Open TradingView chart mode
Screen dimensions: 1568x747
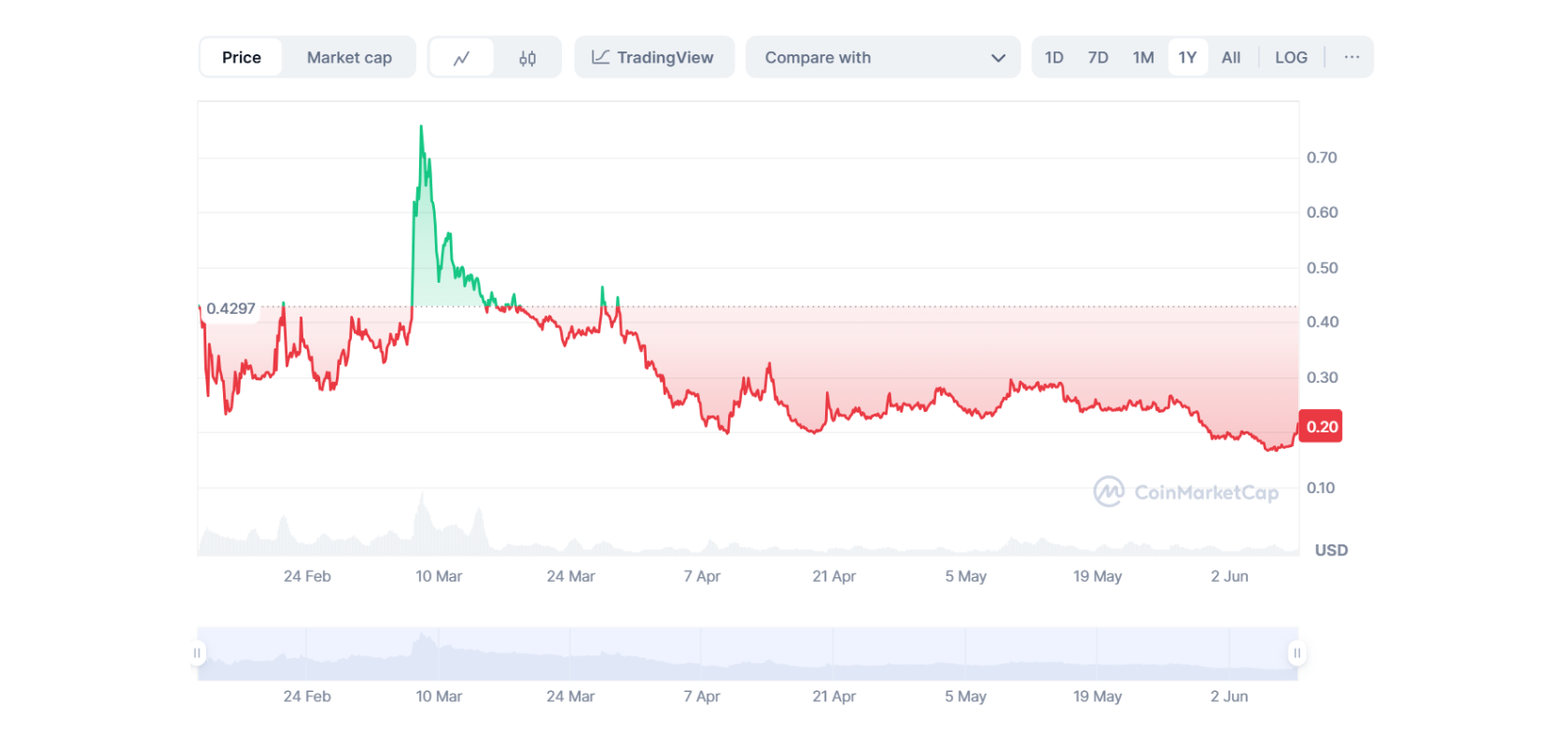point(654,58)
